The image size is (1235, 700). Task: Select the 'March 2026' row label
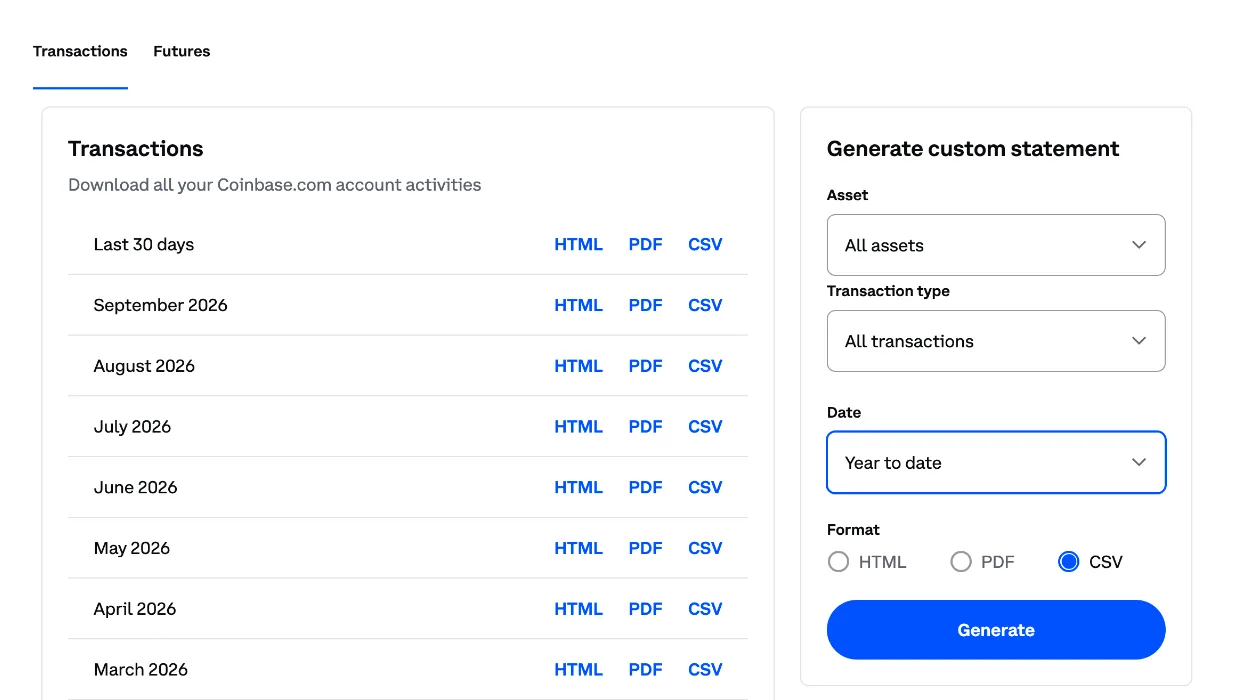click(x=141, y=670)
